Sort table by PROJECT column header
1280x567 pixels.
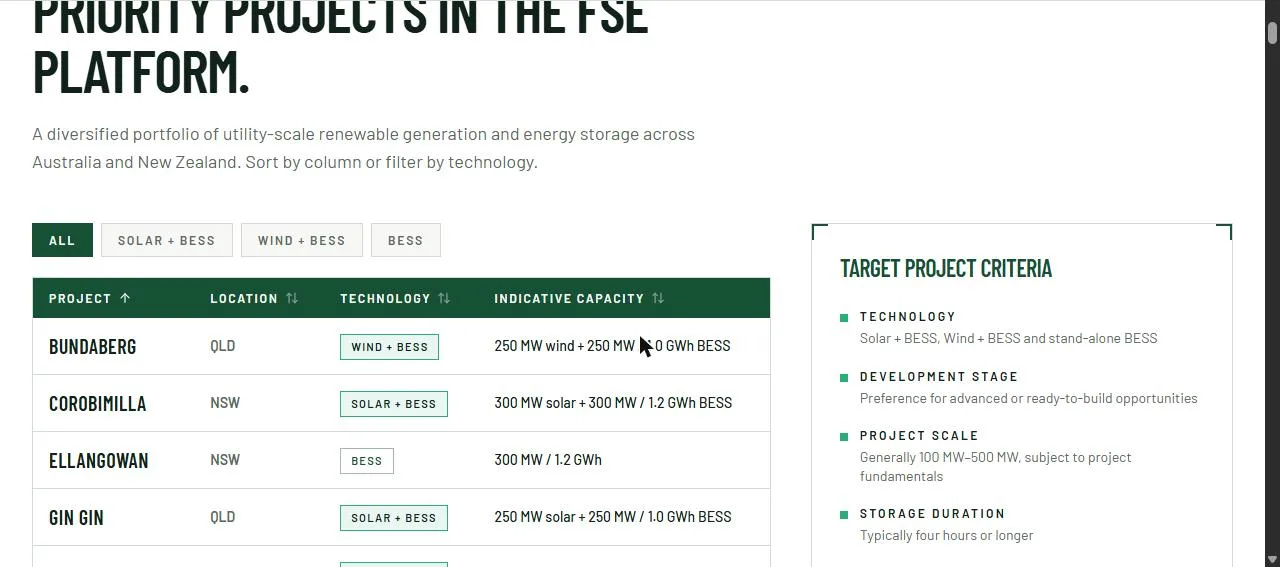[x=90, y=298]
